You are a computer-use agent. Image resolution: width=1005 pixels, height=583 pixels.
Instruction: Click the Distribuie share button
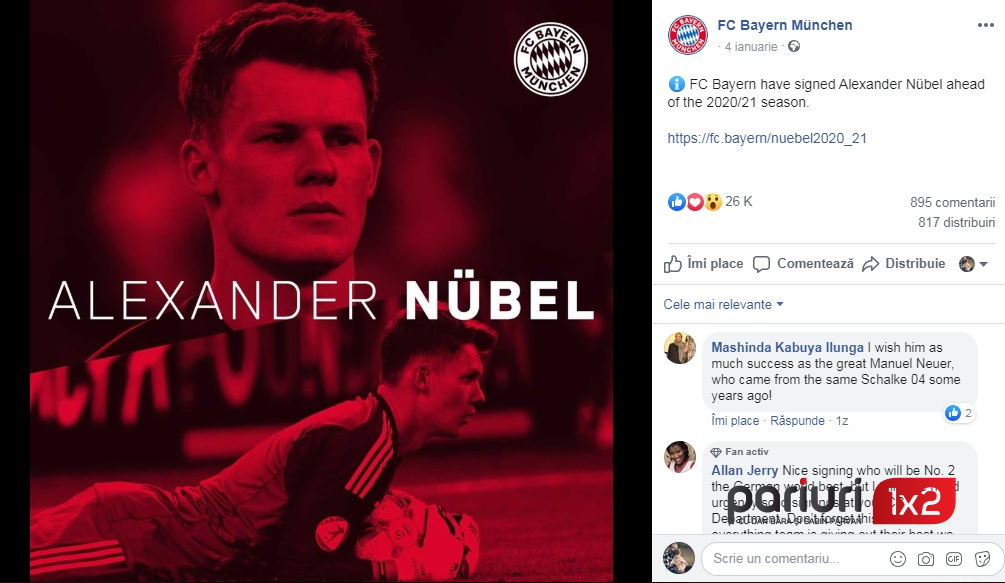click(904, 263)
